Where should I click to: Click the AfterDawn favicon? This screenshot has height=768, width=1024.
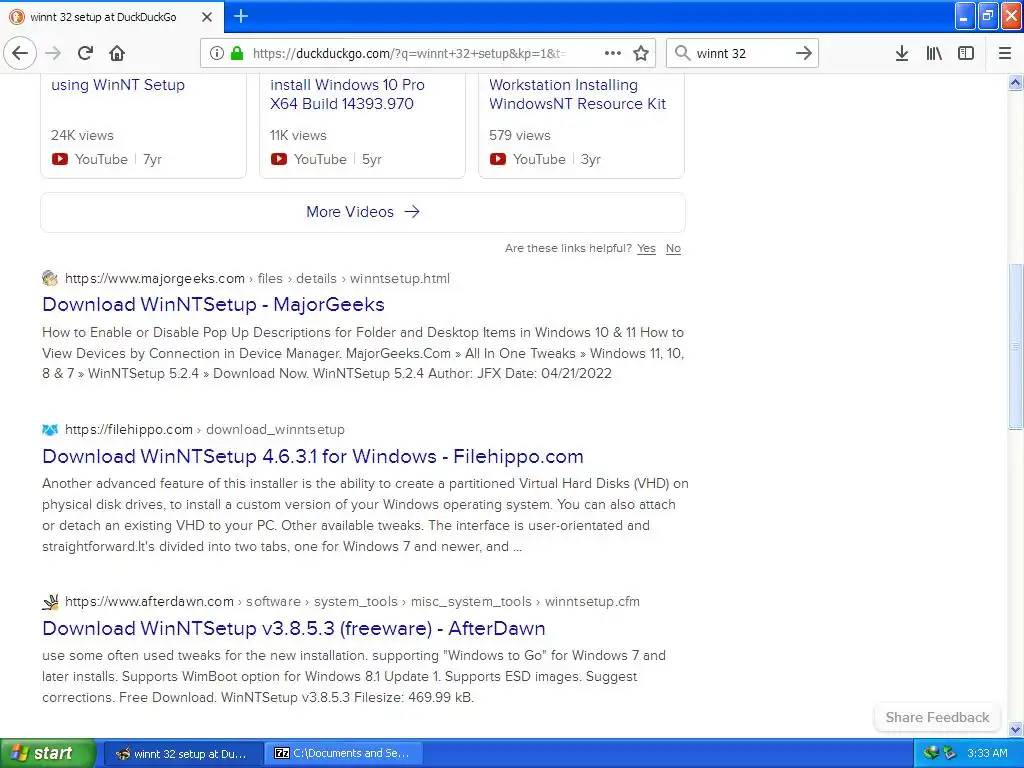[x=50, y=601]
